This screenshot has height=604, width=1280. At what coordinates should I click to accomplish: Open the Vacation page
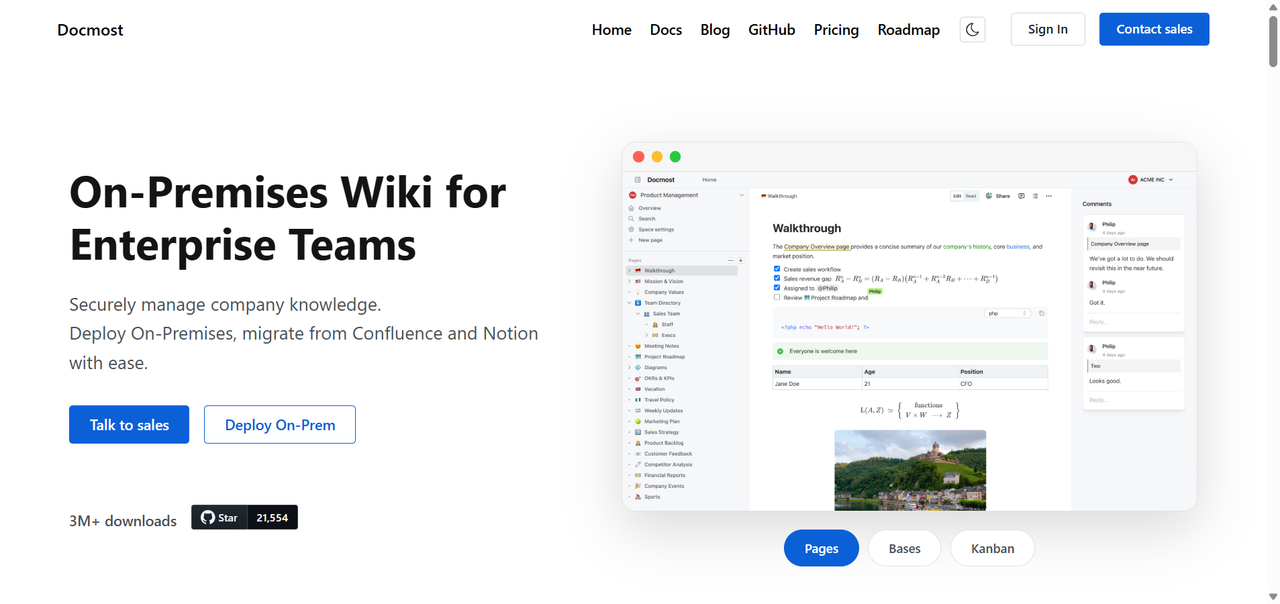pos(654,389)
